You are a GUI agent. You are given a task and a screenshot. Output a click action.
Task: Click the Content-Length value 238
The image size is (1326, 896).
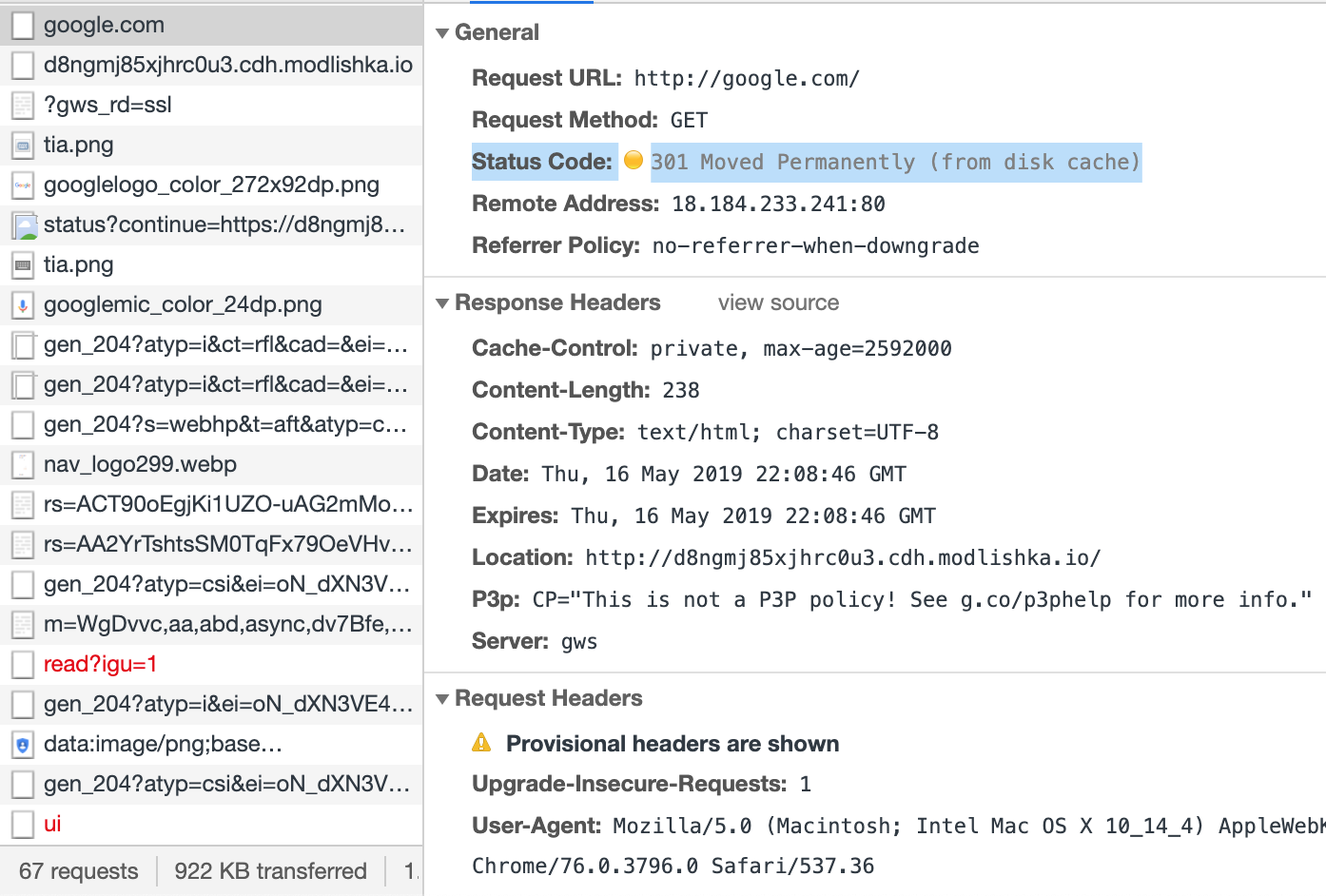(681, 390)
